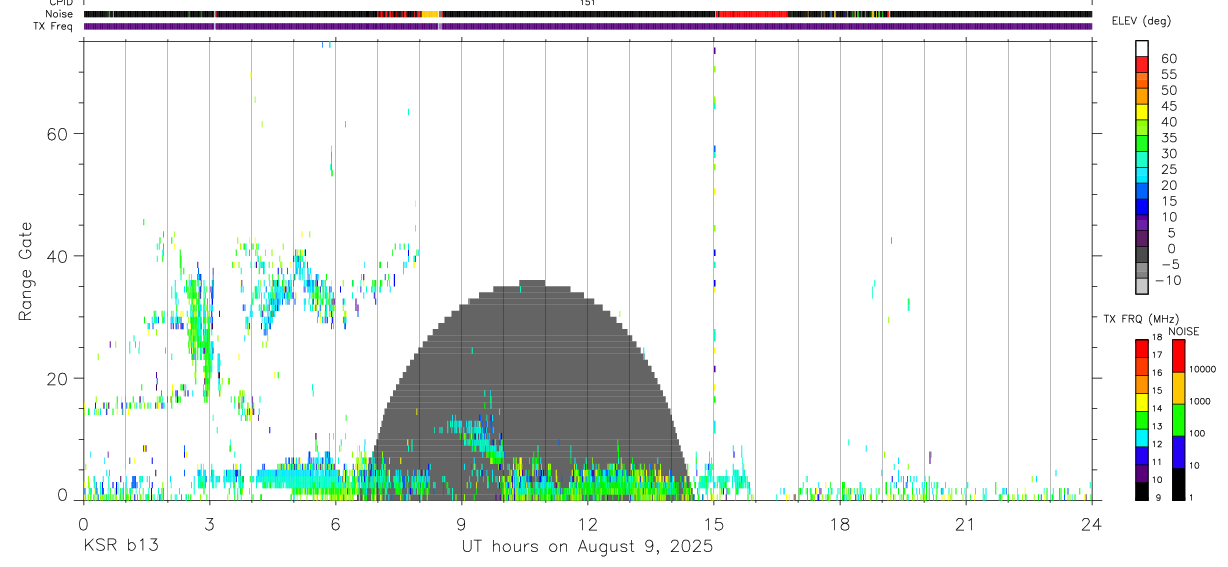
Task: Click the '10000' label on NOISE scale
Action: pos(1201,369)
